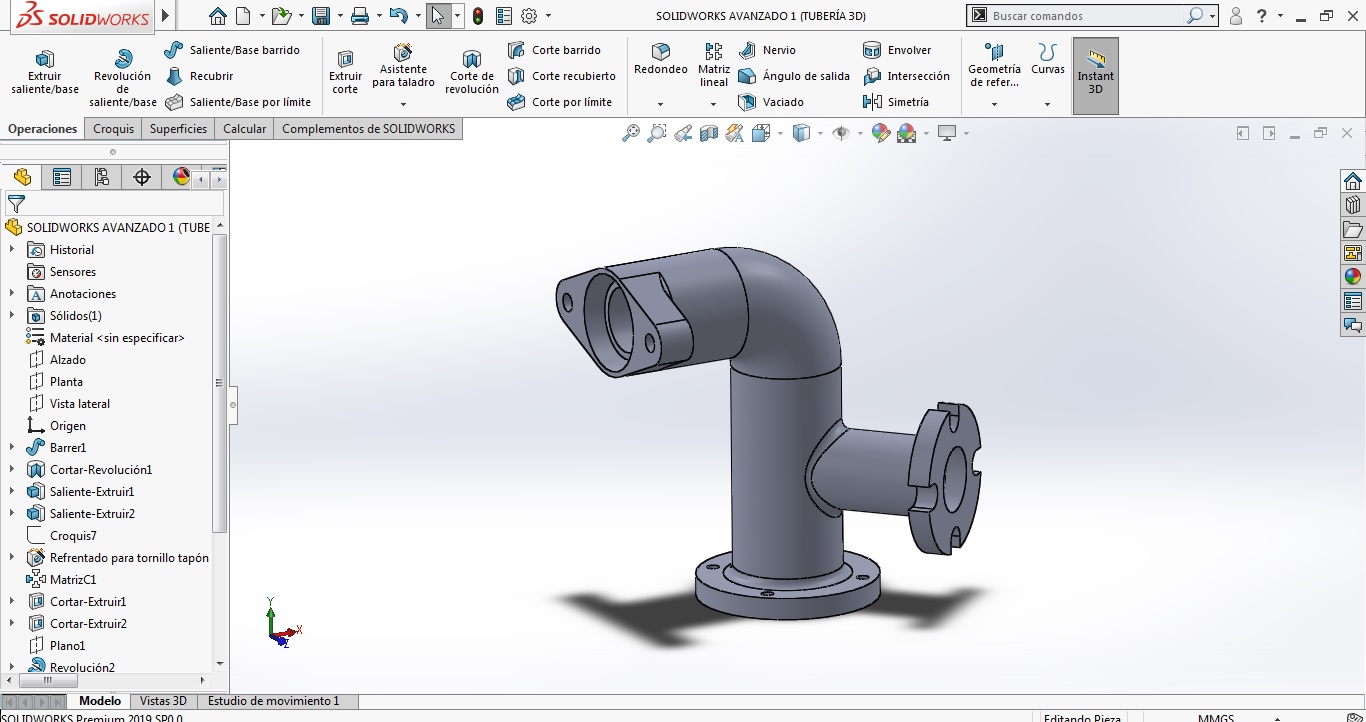The width and height of the screenshot is (1366, 722).
Task: Open the DisplayManager color sphere tab
Action: 180,177
